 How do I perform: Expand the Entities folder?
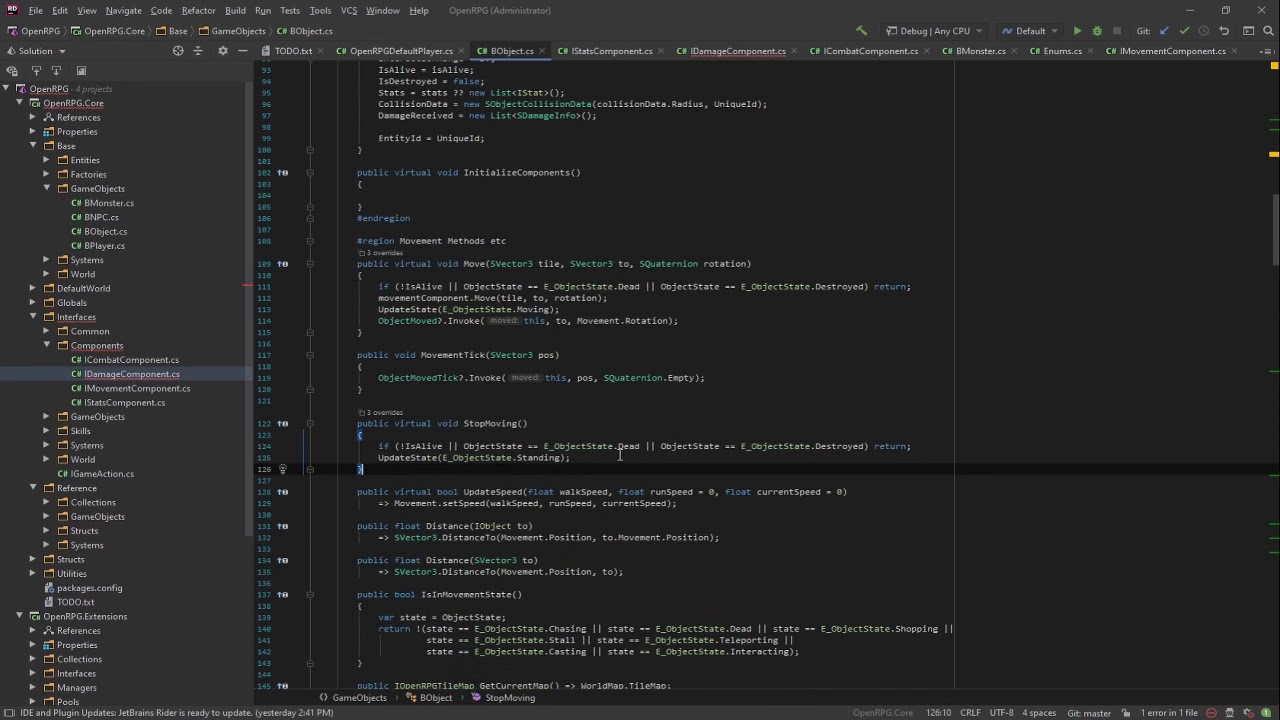coord(46,160)
